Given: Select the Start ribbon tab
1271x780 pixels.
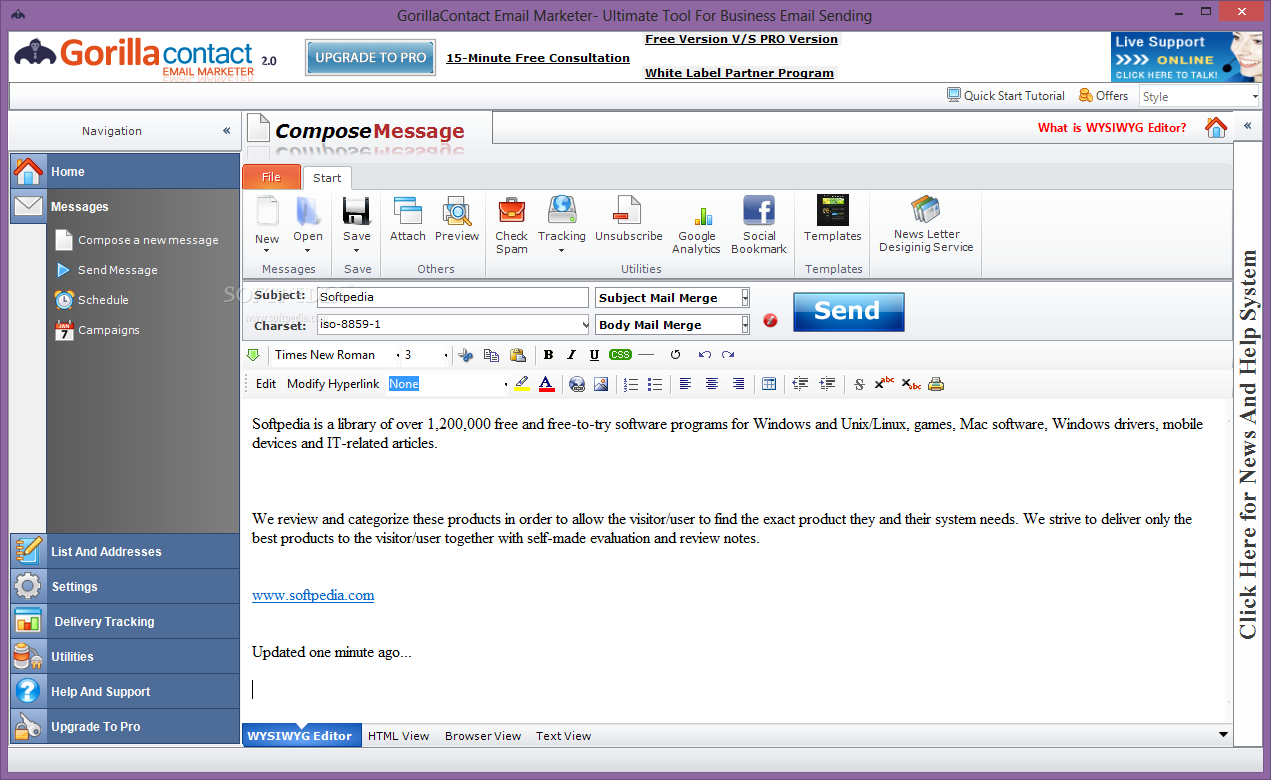Looking at the screenshot, I should [327, 178].
